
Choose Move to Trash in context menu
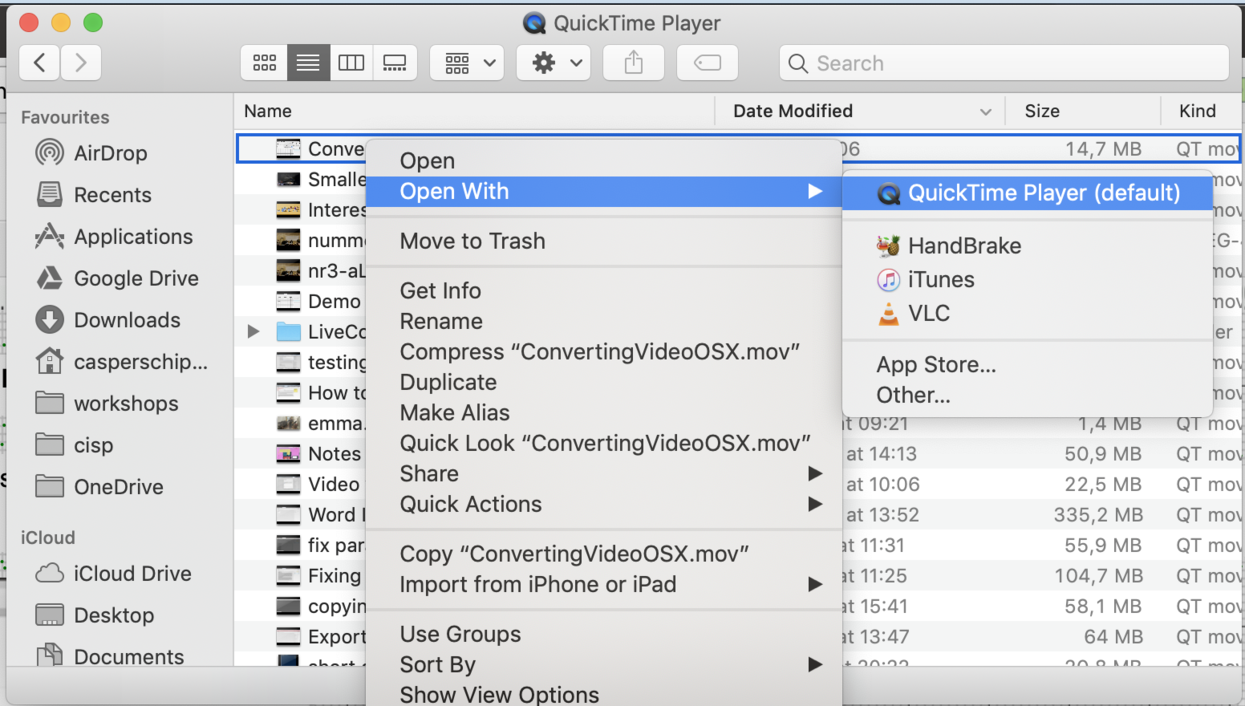tap(472, 241)
